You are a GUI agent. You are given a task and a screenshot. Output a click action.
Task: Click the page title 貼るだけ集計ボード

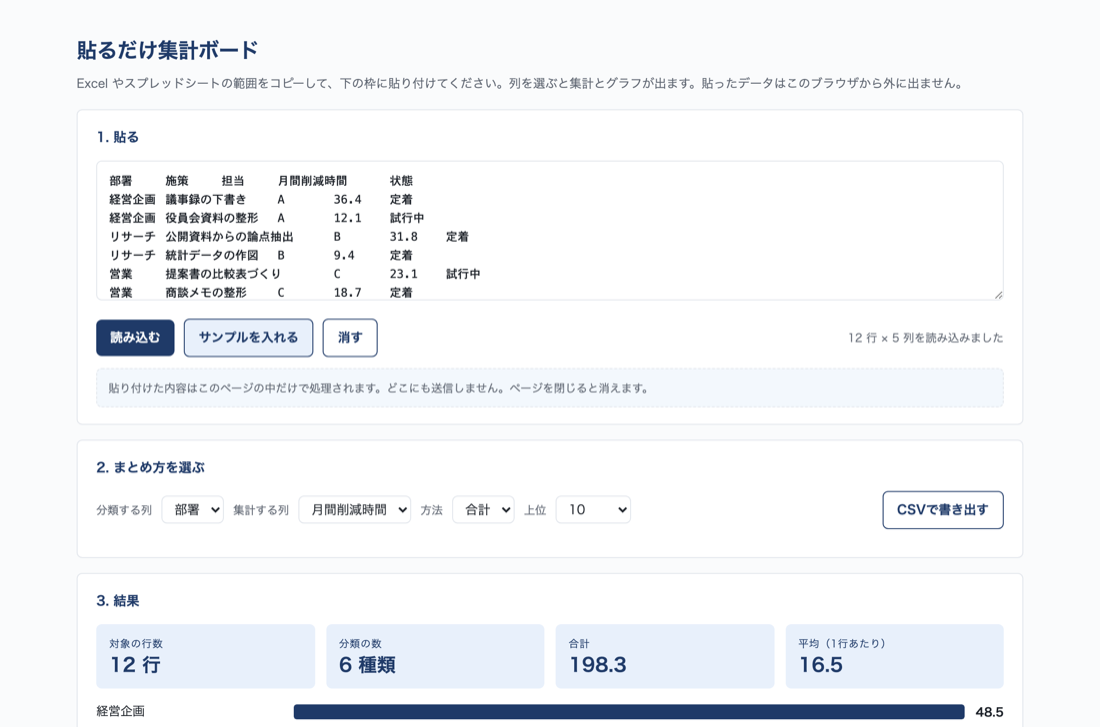168,50
